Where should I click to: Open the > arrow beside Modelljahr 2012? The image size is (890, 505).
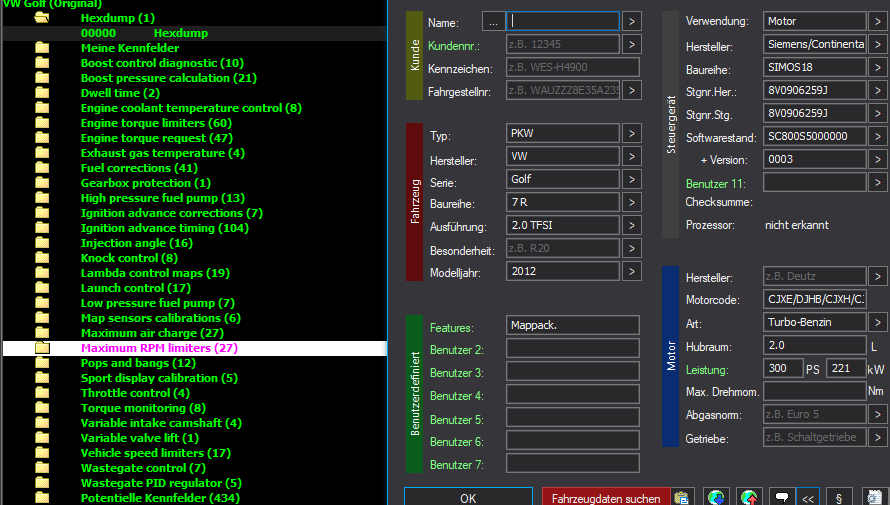coord(632,271)
